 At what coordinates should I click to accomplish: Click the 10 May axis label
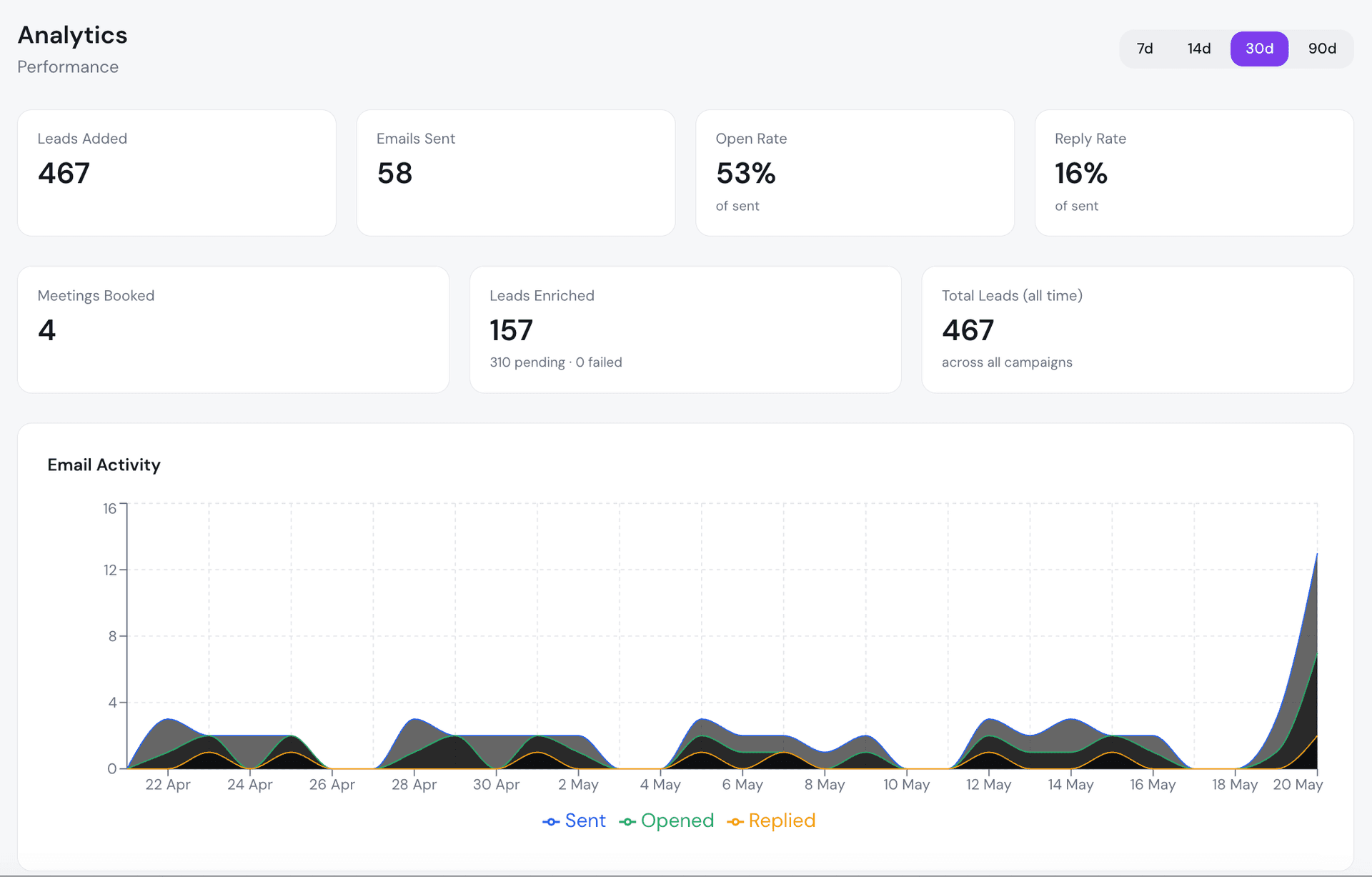(x=906, y=784)
